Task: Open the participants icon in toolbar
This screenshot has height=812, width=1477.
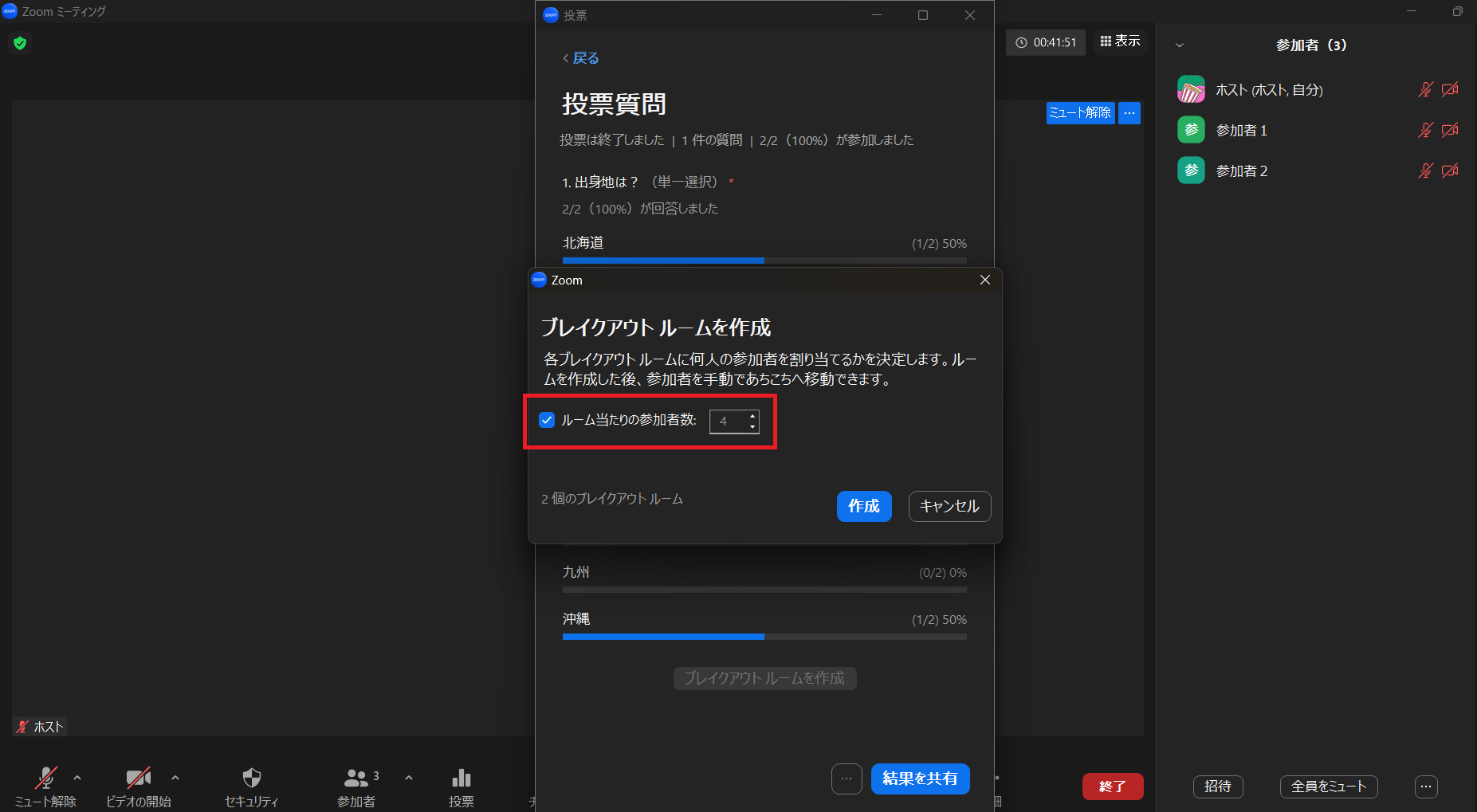Action: coord(356,778)
